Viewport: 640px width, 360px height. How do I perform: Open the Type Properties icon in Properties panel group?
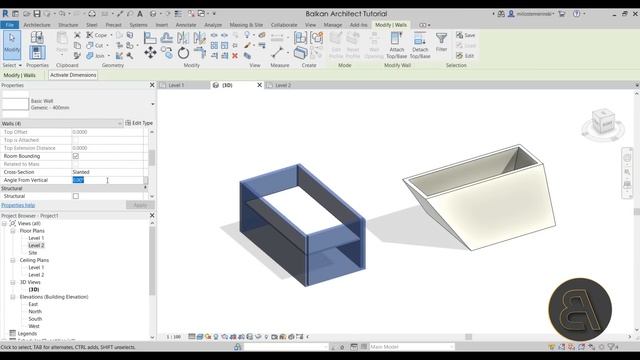tap(37, 38)
